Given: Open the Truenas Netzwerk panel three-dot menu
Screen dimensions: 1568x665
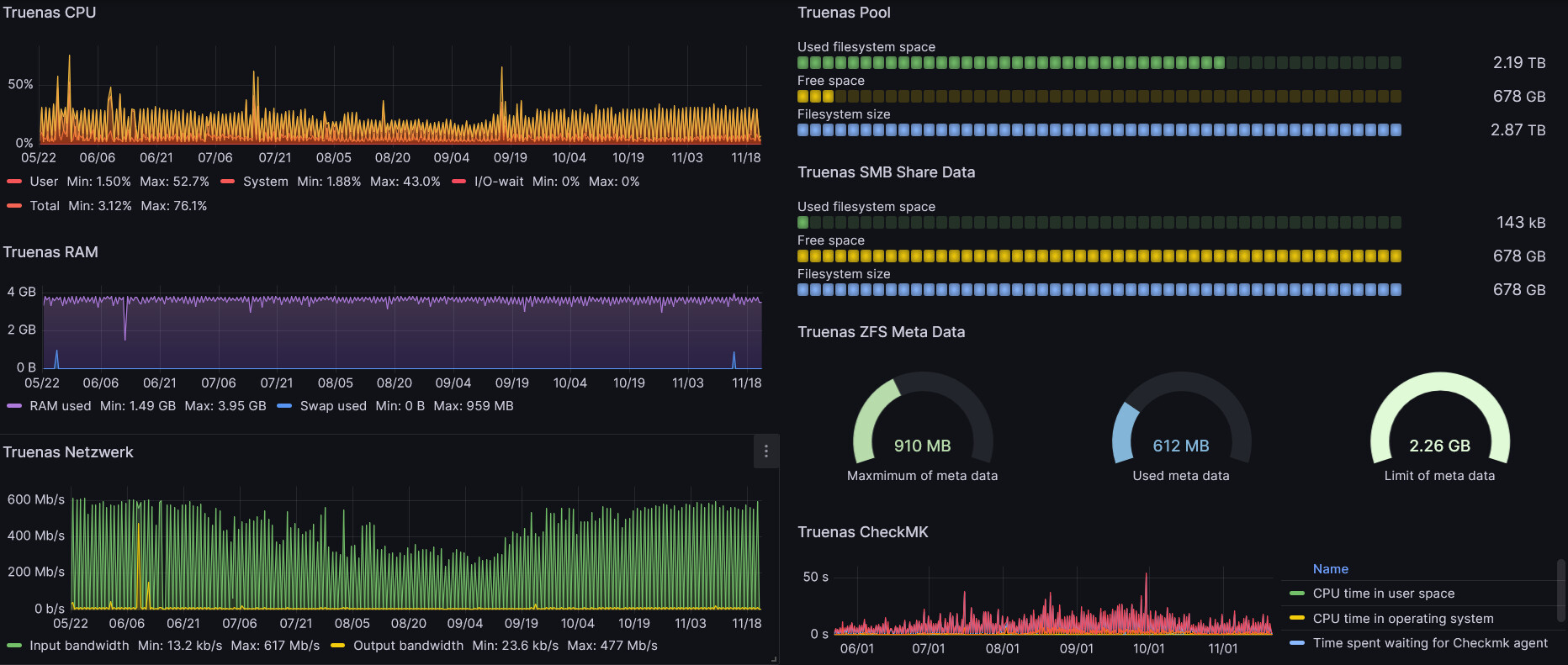Looking at the screenshot, I should (765, 451).
